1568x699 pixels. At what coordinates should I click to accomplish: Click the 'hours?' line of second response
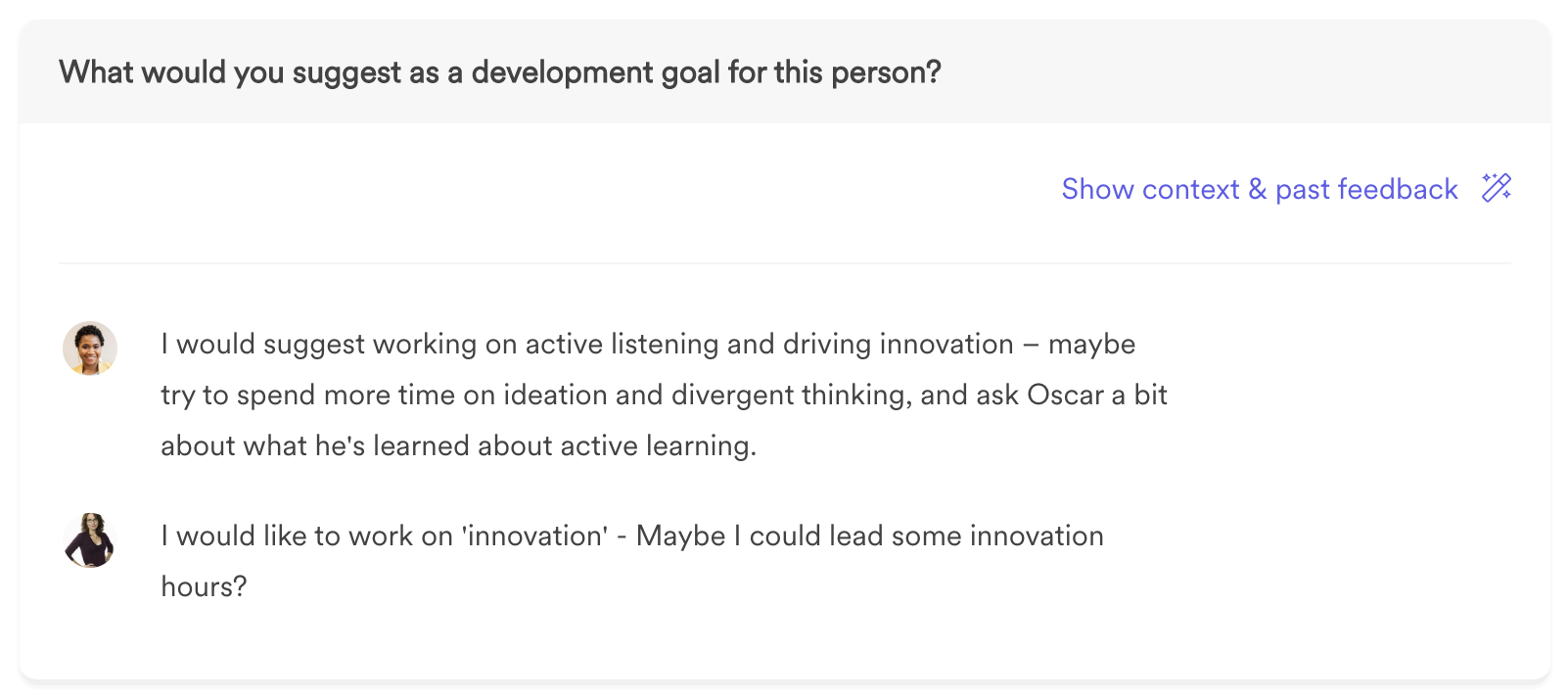204,586
